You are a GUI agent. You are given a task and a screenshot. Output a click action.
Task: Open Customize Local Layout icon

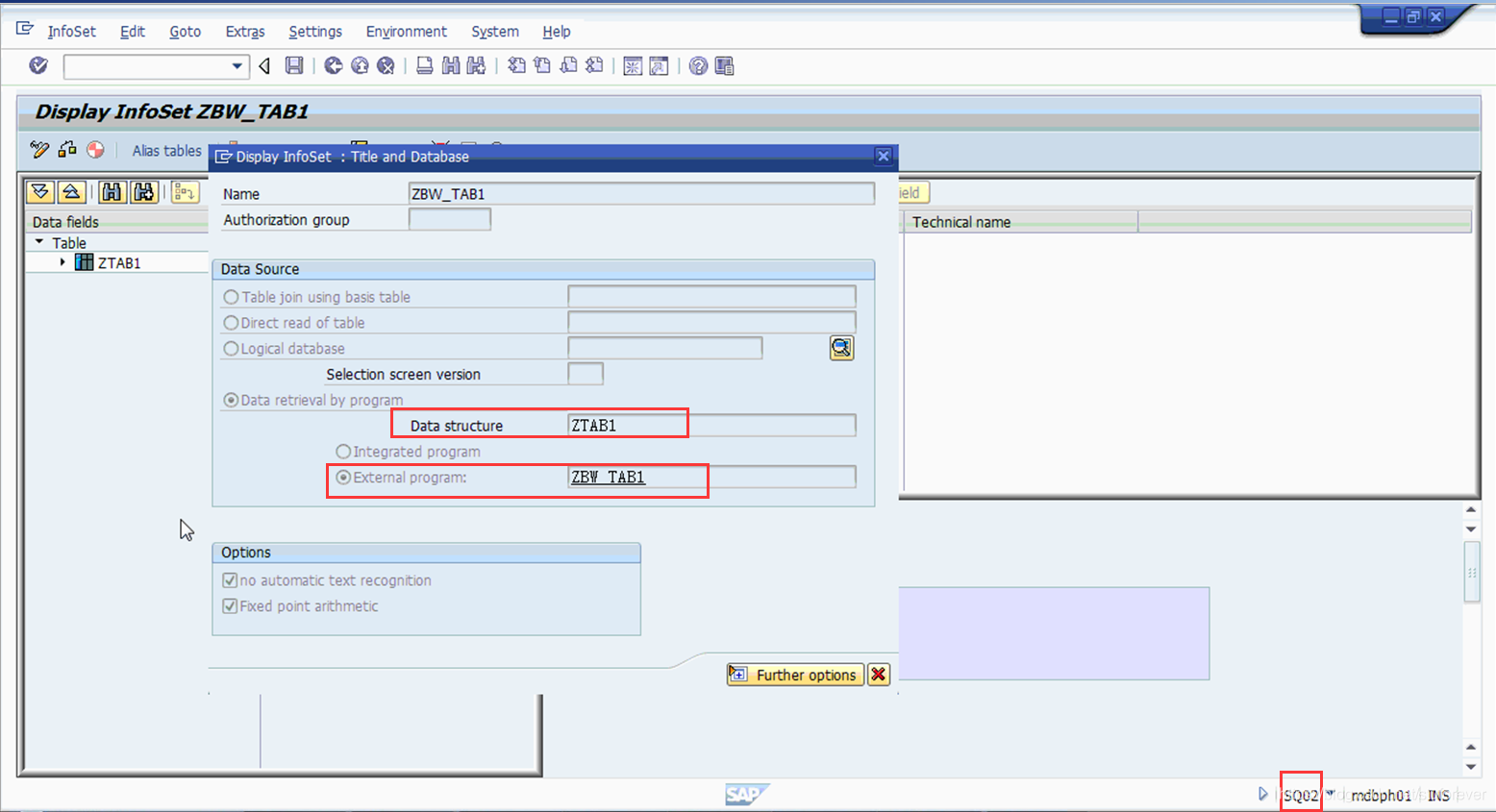(725, 65)
